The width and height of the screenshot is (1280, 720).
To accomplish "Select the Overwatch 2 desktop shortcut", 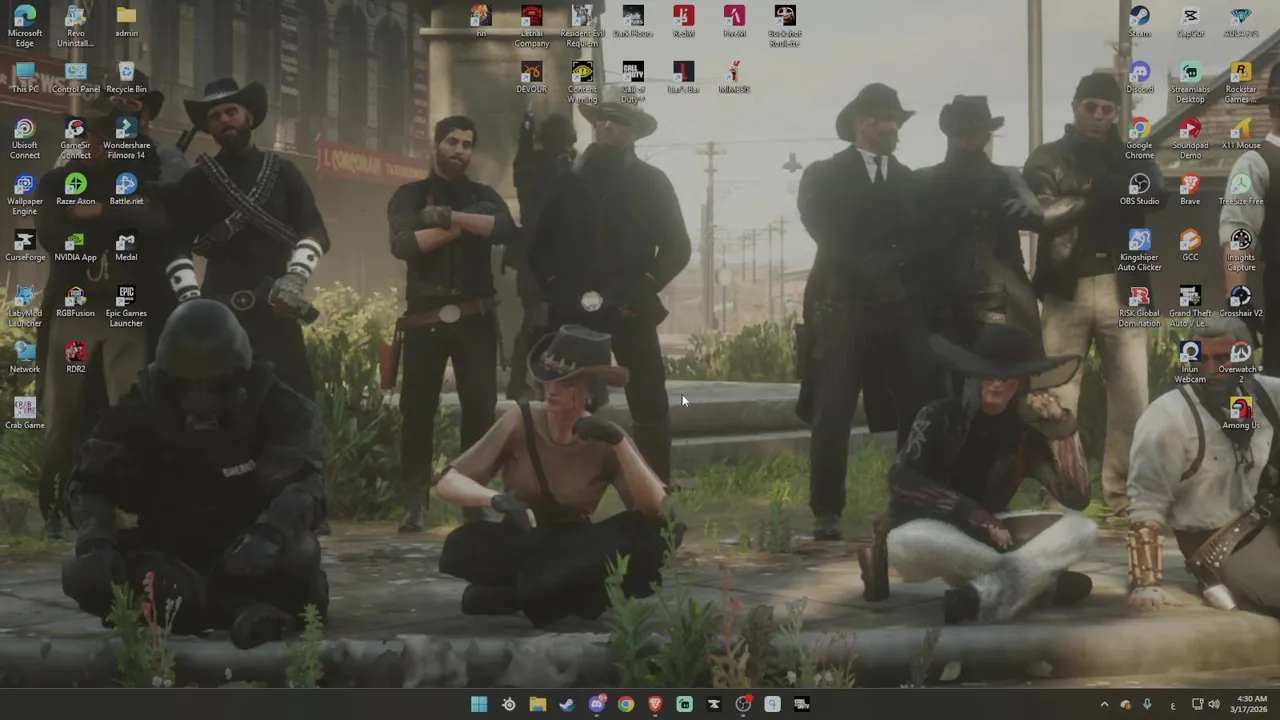I will point(1241,362).
